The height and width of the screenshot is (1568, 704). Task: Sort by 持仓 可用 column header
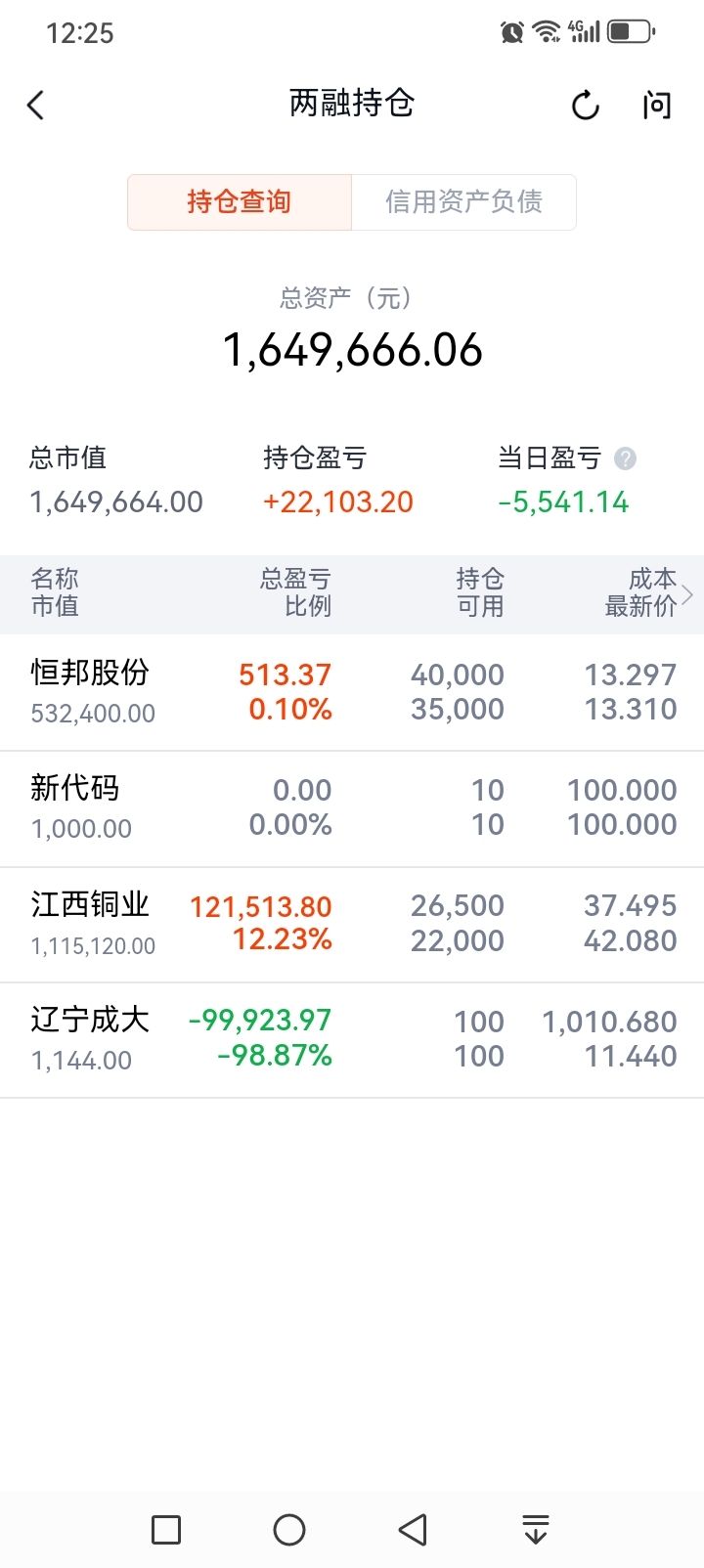click(479, 593)
